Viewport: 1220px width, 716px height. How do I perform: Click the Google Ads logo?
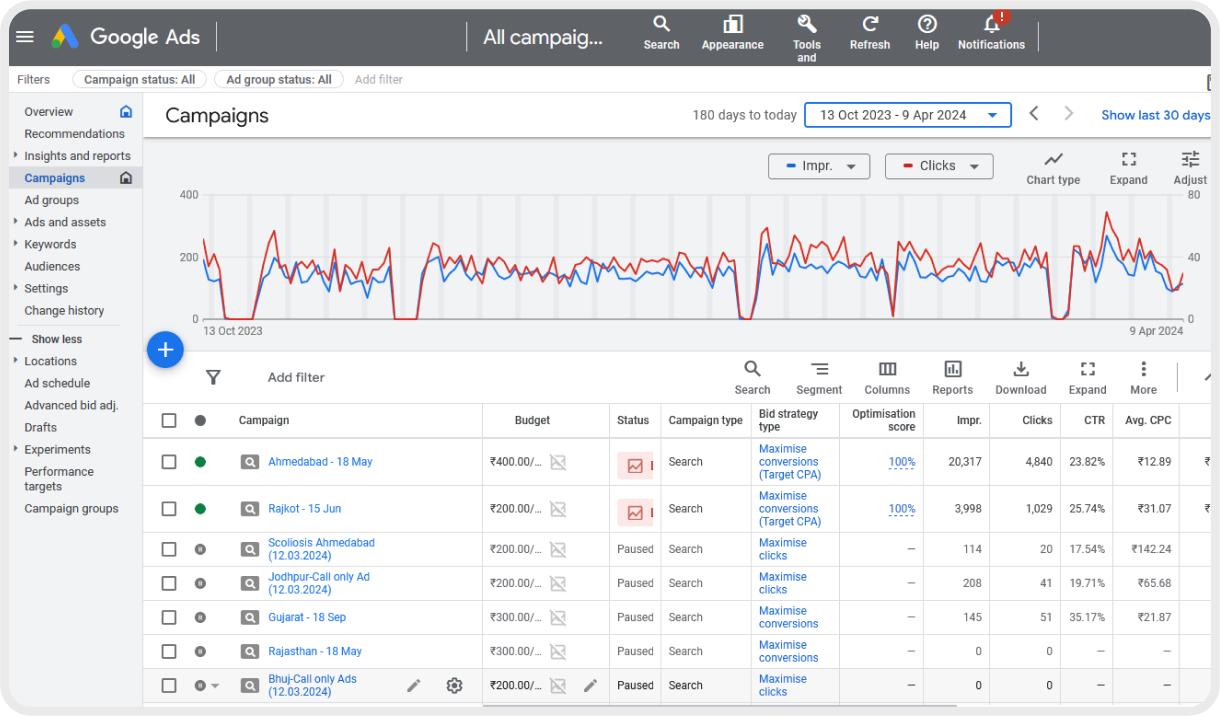(x=126, y=37)
